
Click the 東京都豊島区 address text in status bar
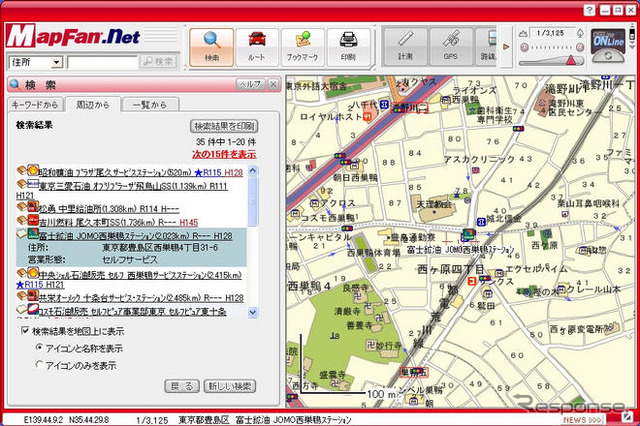(204, 419)
